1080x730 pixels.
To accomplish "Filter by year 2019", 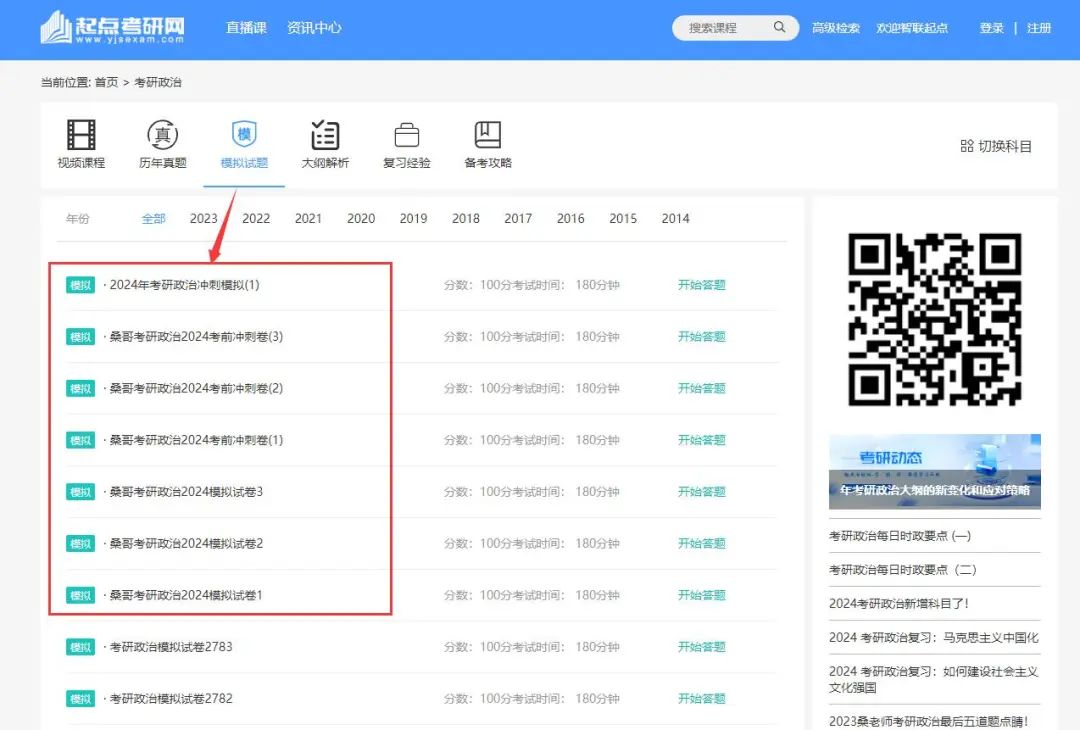I will tap(413, 218).
